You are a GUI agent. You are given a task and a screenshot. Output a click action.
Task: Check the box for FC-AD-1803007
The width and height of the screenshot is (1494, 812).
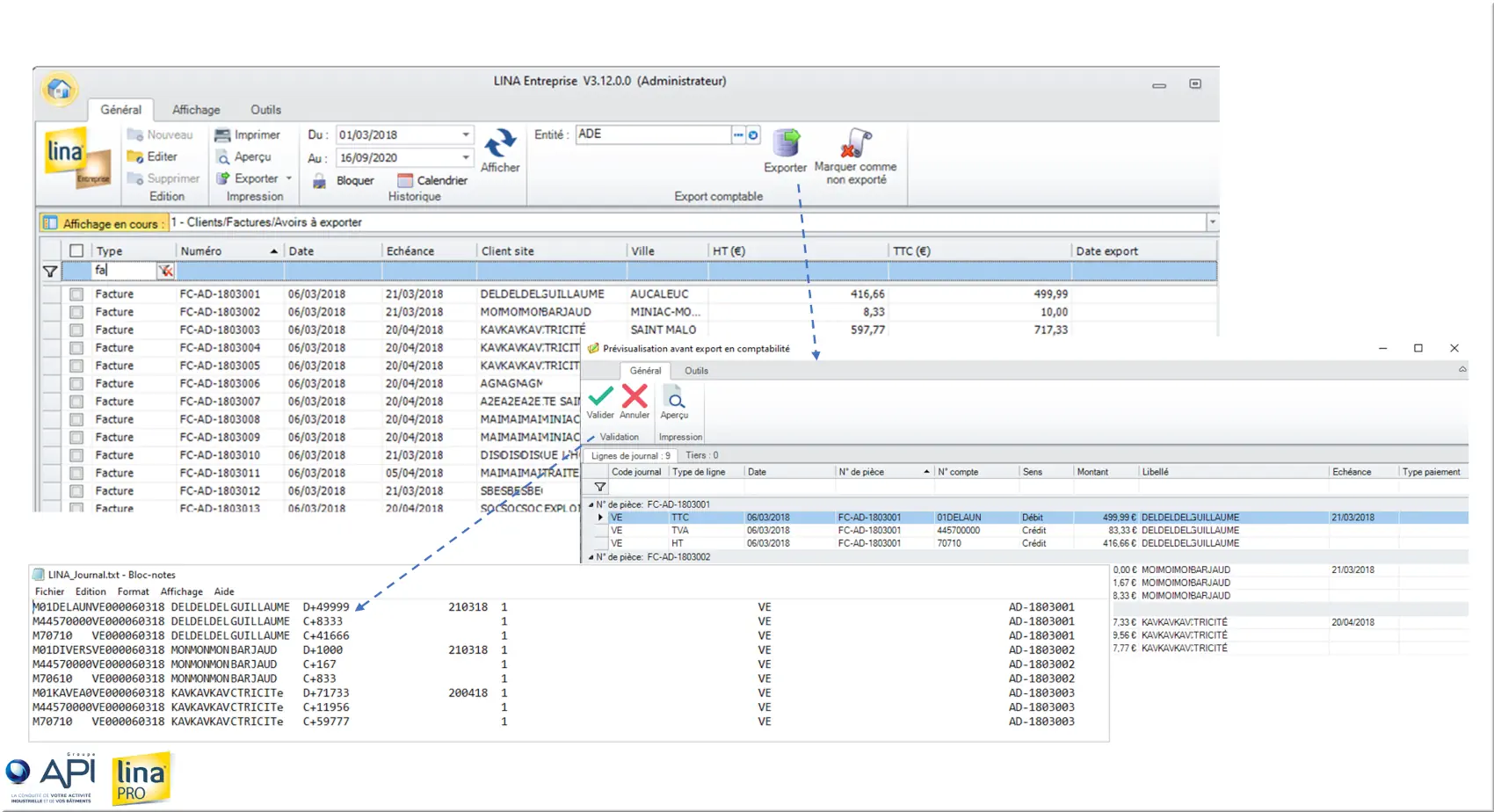(x=76, y=402)
